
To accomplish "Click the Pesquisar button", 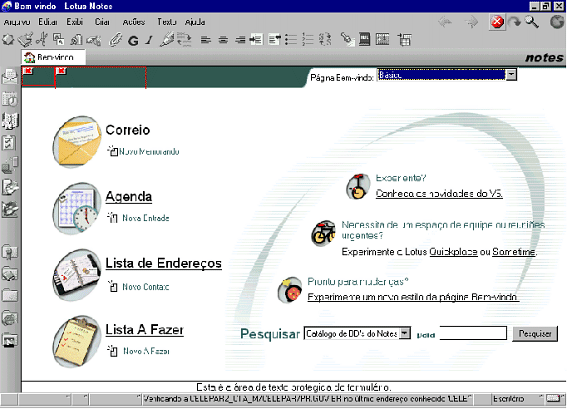I will click(x=535, y=333).
